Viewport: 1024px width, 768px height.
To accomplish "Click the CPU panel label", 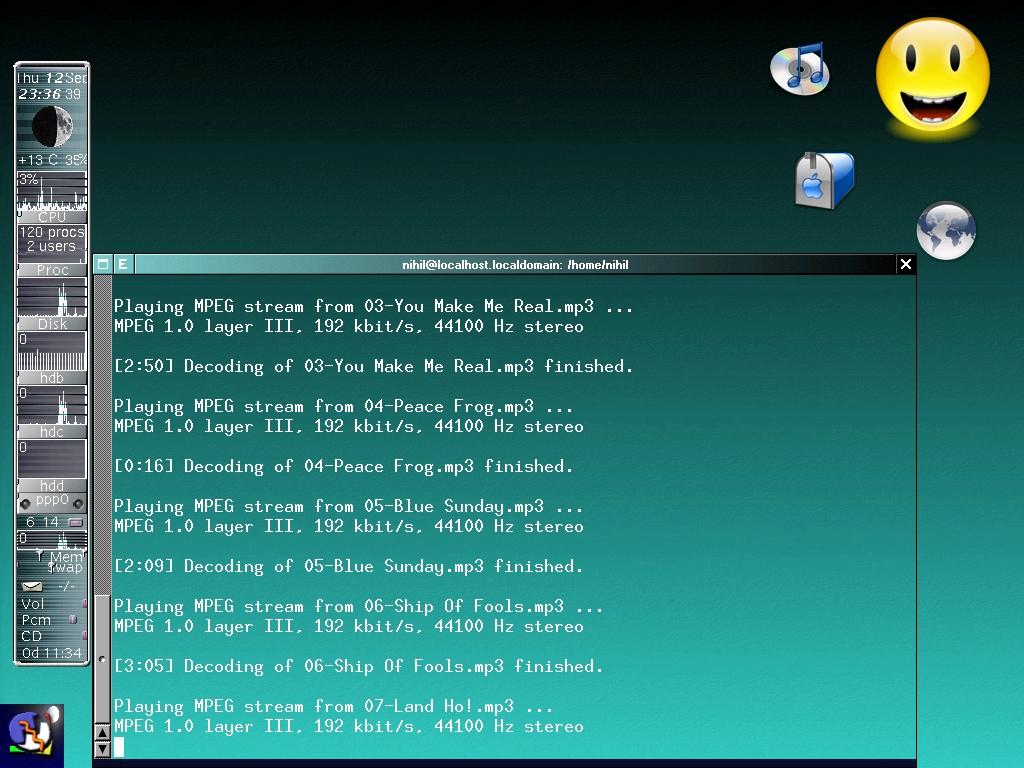I will pyautogui.click(x=52, y=217).
